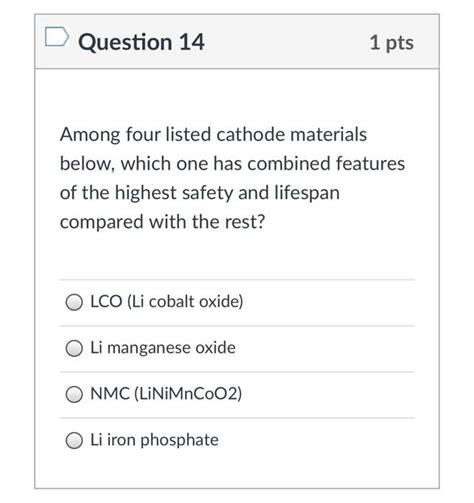Click the "Question 14" heading
The width and height of the screenshot is (474, 503).
[141, 42]
